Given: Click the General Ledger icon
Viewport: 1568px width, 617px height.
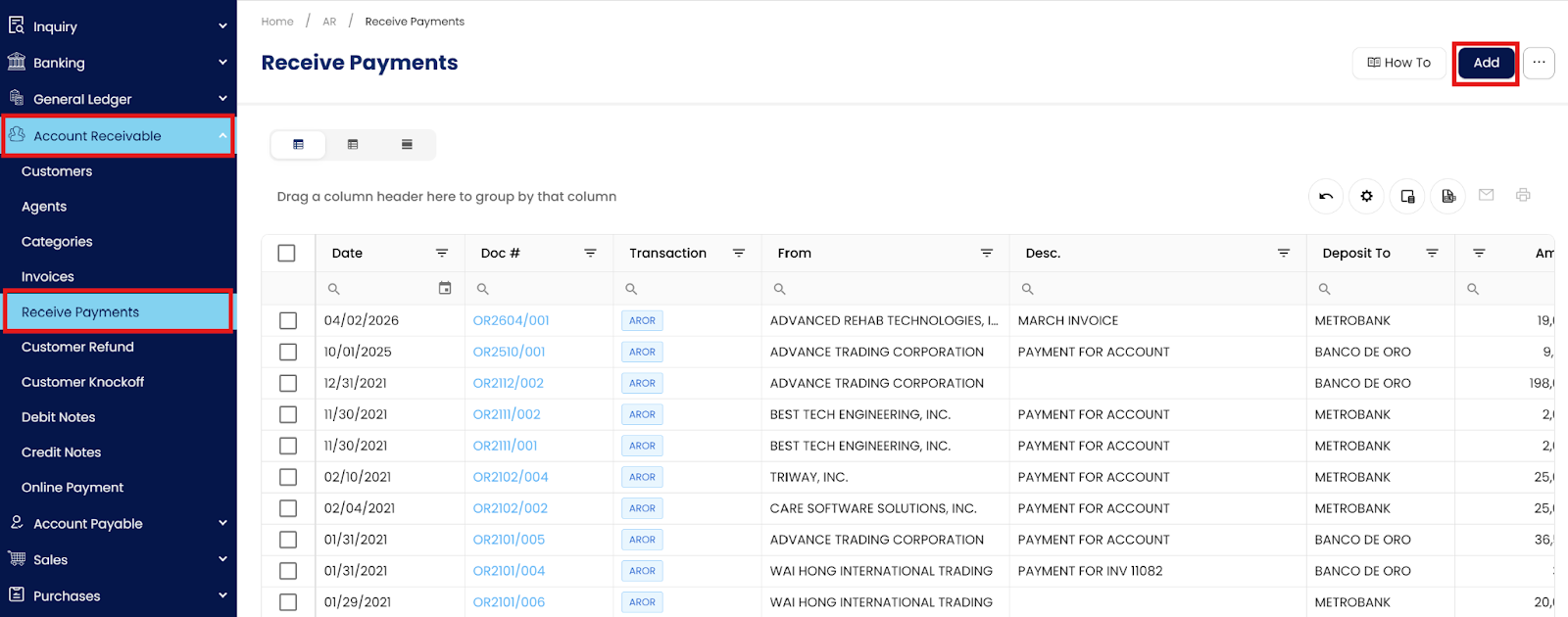Looking at the screenshot, I should coord(17,98).
